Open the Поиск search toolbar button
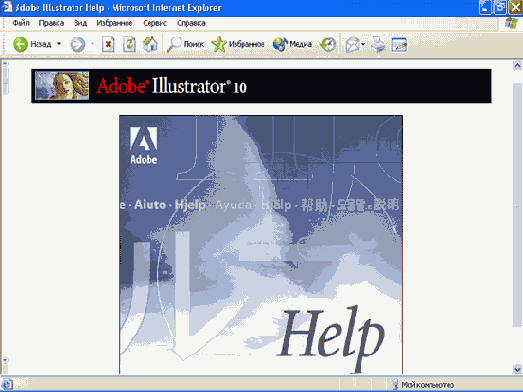The width and height of the screenshot is (523, 392). pyautogui.click(x=185, y=44)
